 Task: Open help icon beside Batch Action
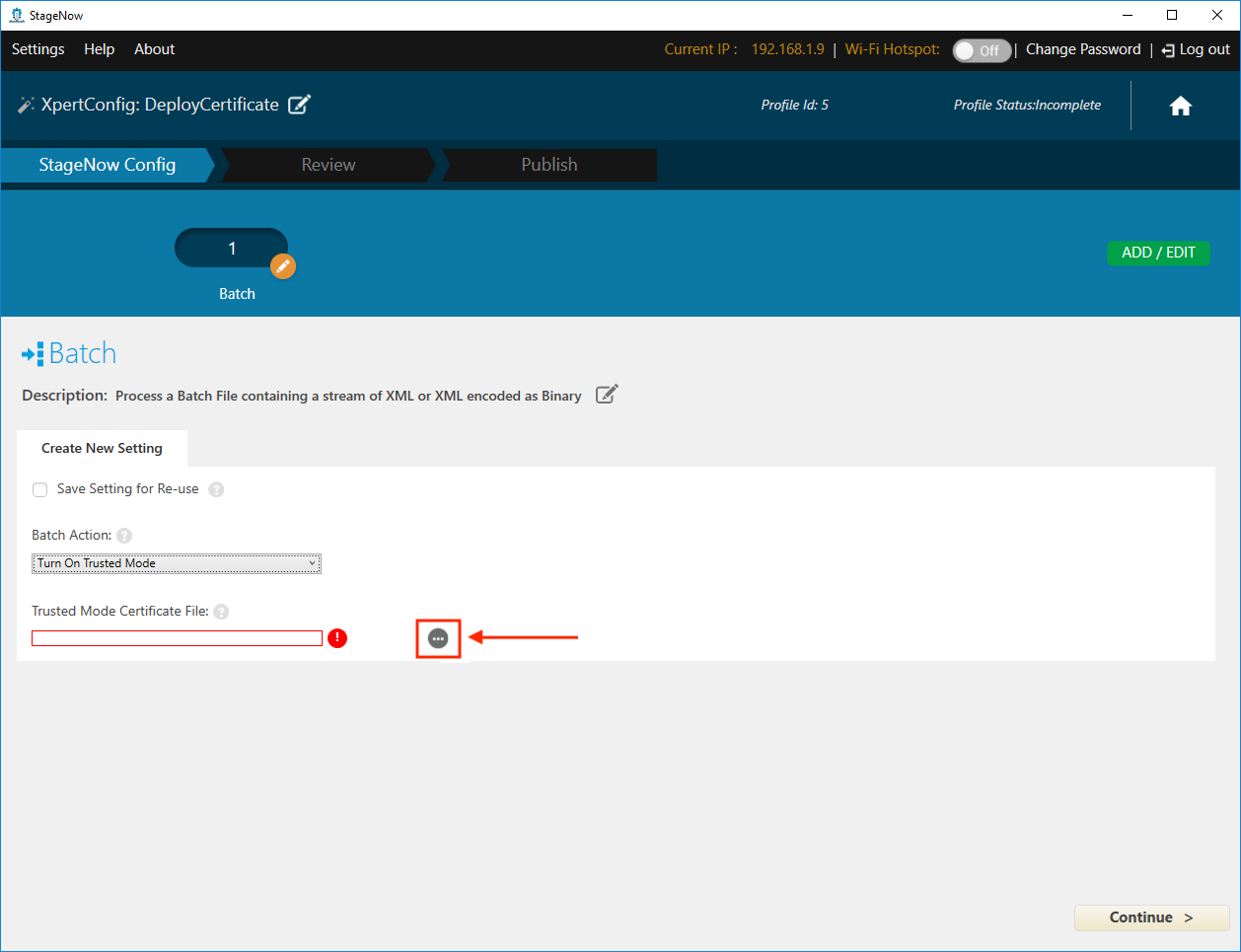coord(124,536)
